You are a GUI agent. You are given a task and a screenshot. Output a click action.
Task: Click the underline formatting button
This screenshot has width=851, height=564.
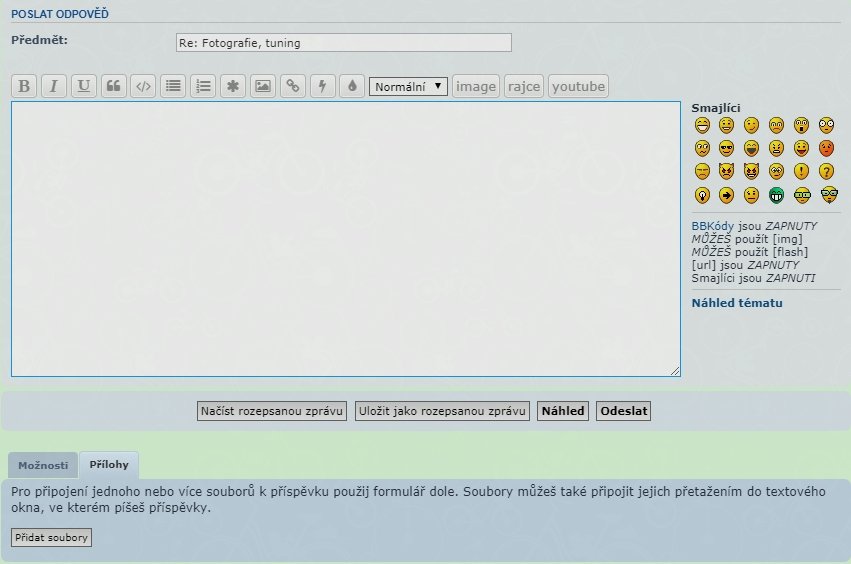click(84, 86)
